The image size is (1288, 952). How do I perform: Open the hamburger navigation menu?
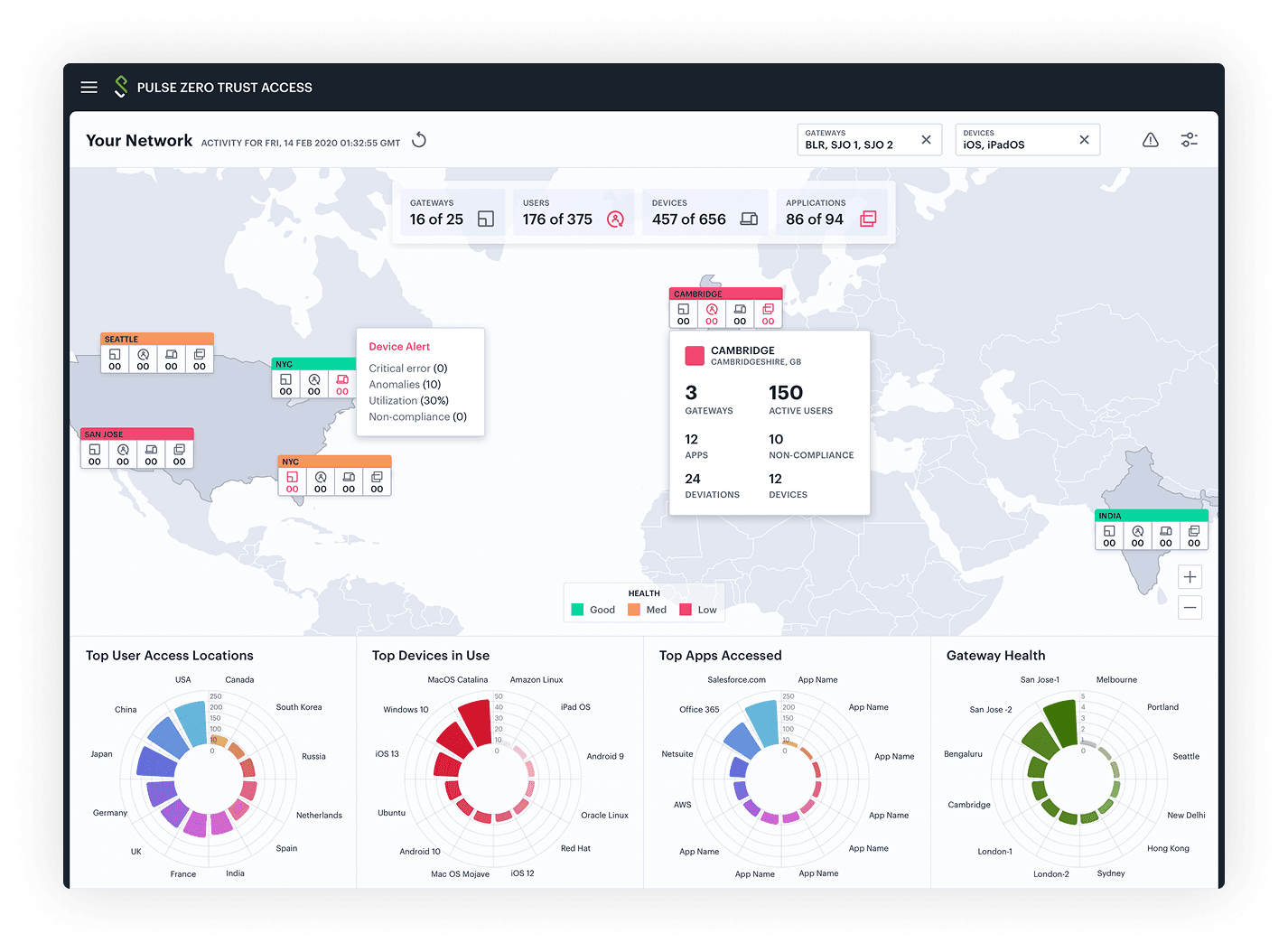[x=89, y=87]
